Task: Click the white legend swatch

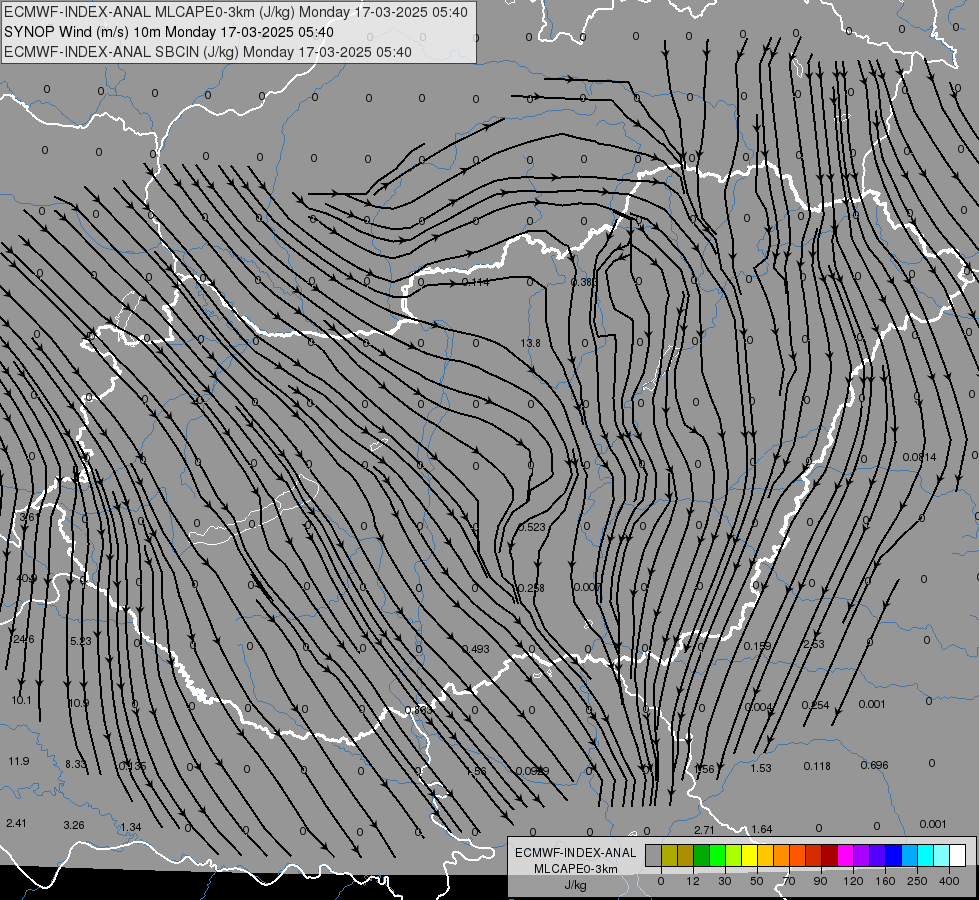Action: click(x=957, y=856)
